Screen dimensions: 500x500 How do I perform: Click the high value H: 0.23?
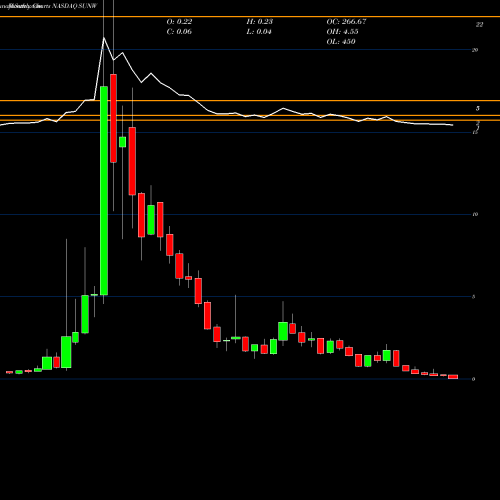(260, 22)
